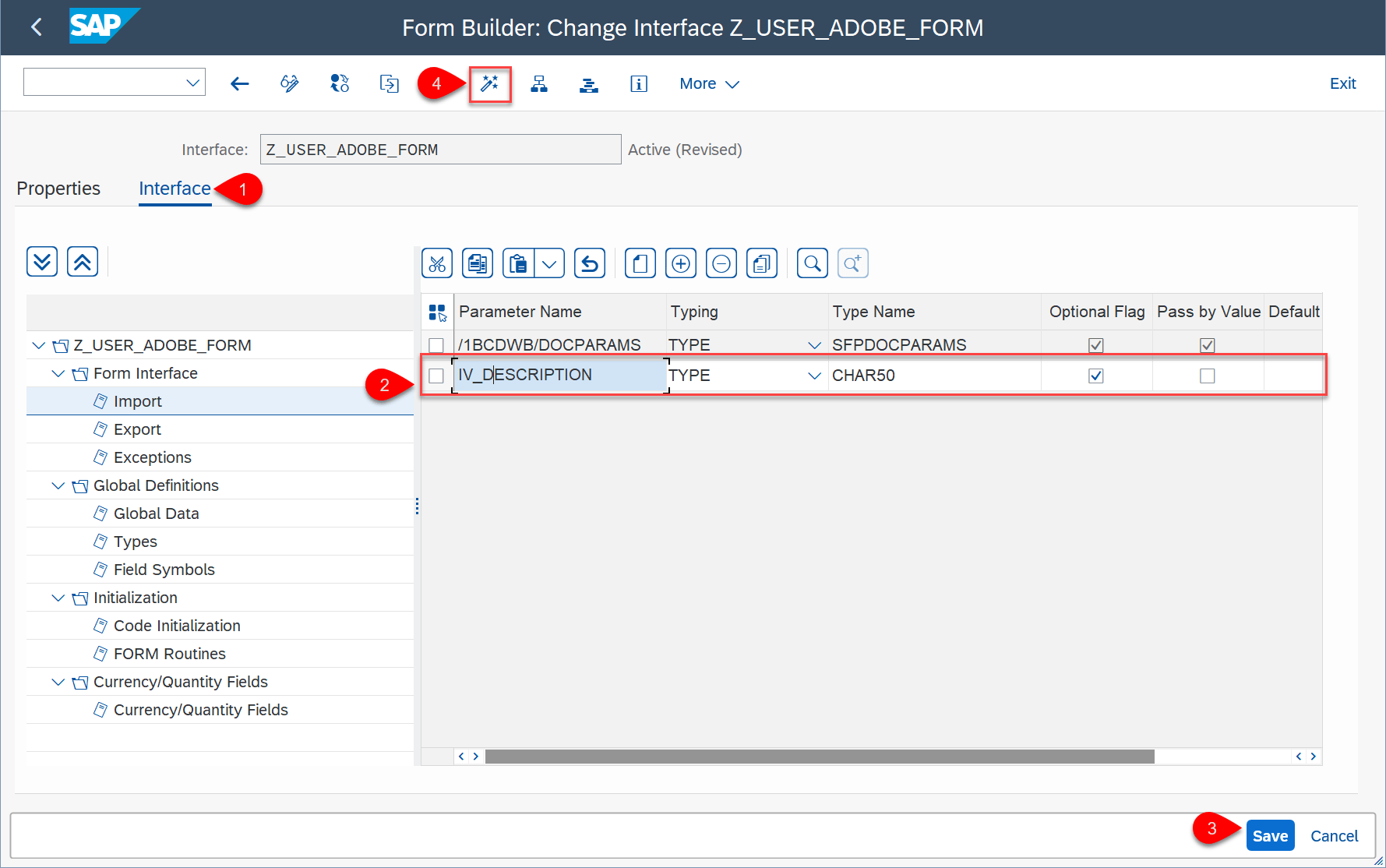The width and height of the screenshot is (1386, 868).
Task: Toggle display/change mode with glasses-pencil icon
Action: [289, 83]
